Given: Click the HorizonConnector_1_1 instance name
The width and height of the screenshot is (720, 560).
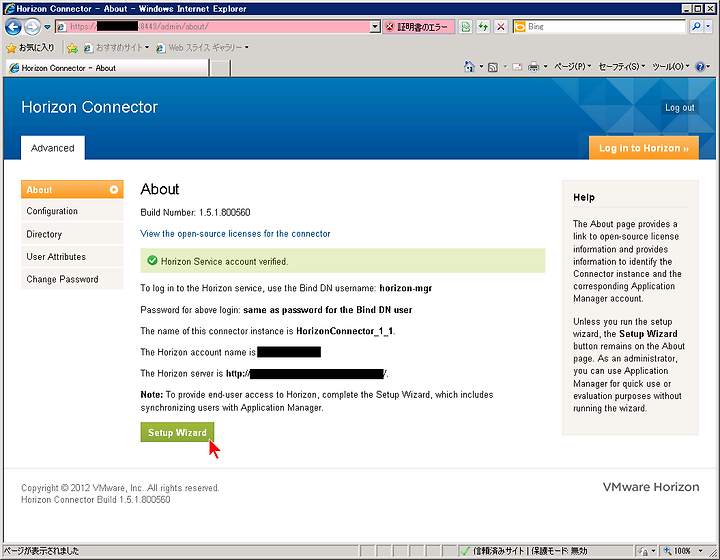Looking at the screenshot, I should tap(344, 331).
